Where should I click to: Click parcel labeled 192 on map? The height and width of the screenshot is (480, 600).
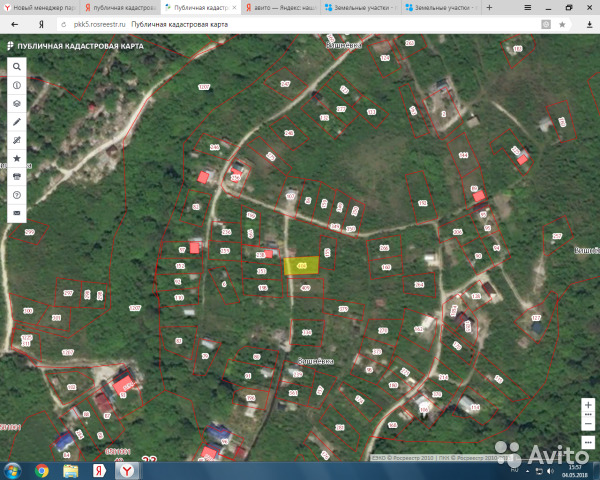pyautogui.click(x=422, y=203)
